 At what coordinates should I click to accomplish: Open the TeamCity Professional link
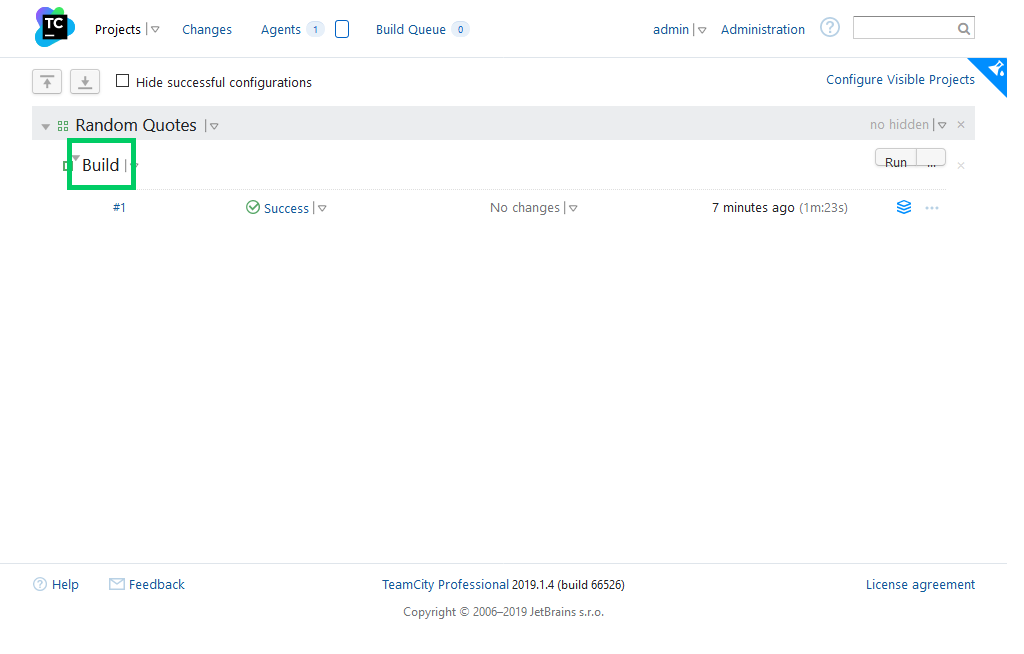(x=445, y=584)
